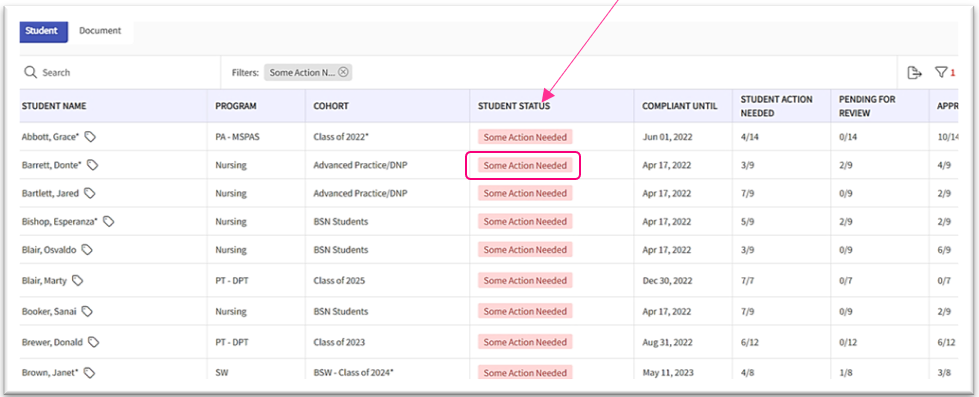Open student Brewer, Donald
979x397 pixels.
52,342
